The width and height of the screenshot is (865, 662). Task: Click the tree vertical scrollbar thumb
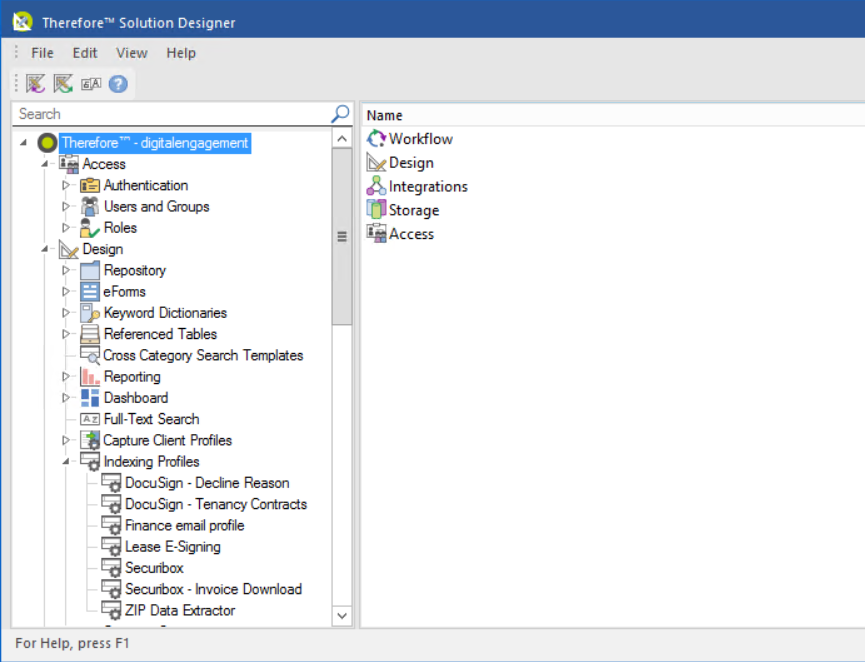(342, 237)
